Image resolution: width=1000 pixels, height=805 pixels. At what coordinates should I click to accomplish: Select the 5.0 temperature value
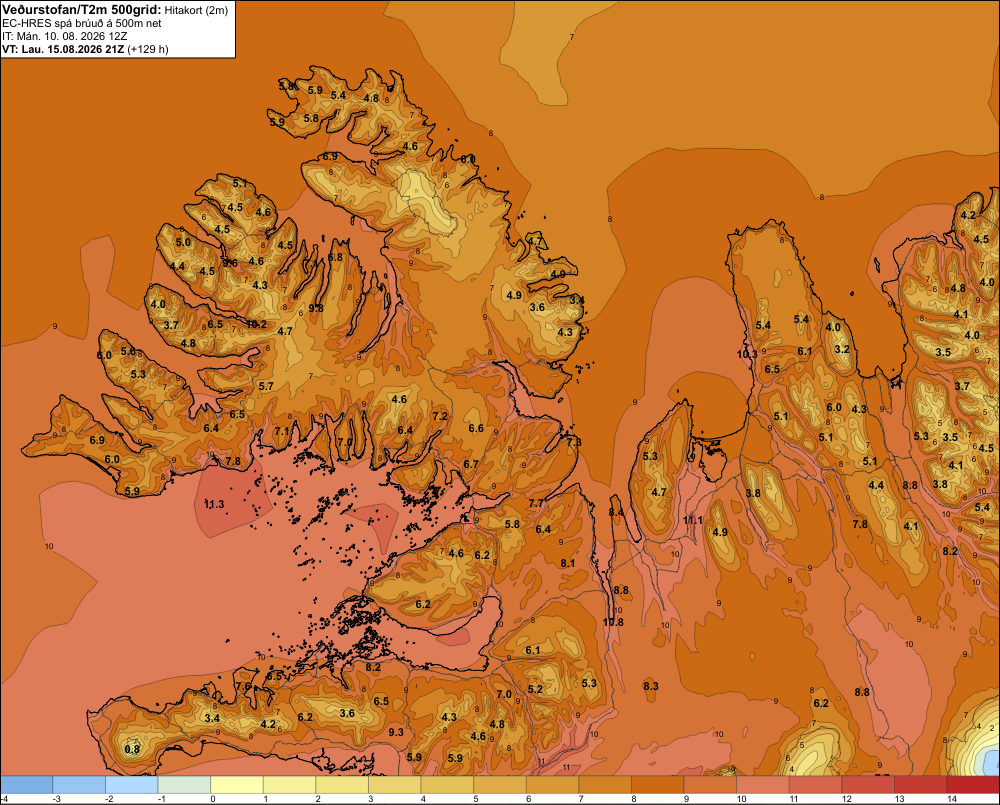tap(183, 242)
